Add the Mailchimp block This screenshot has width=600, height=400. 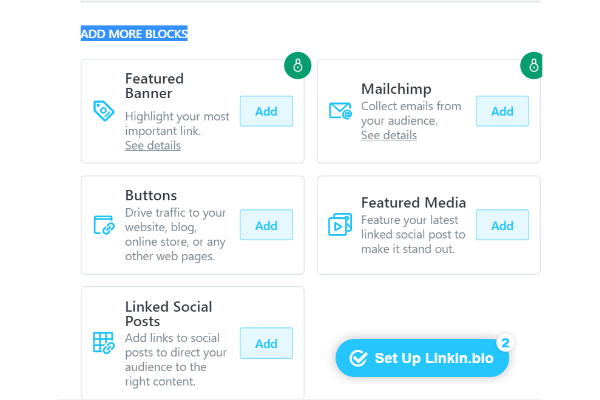(x=502, y=111)
